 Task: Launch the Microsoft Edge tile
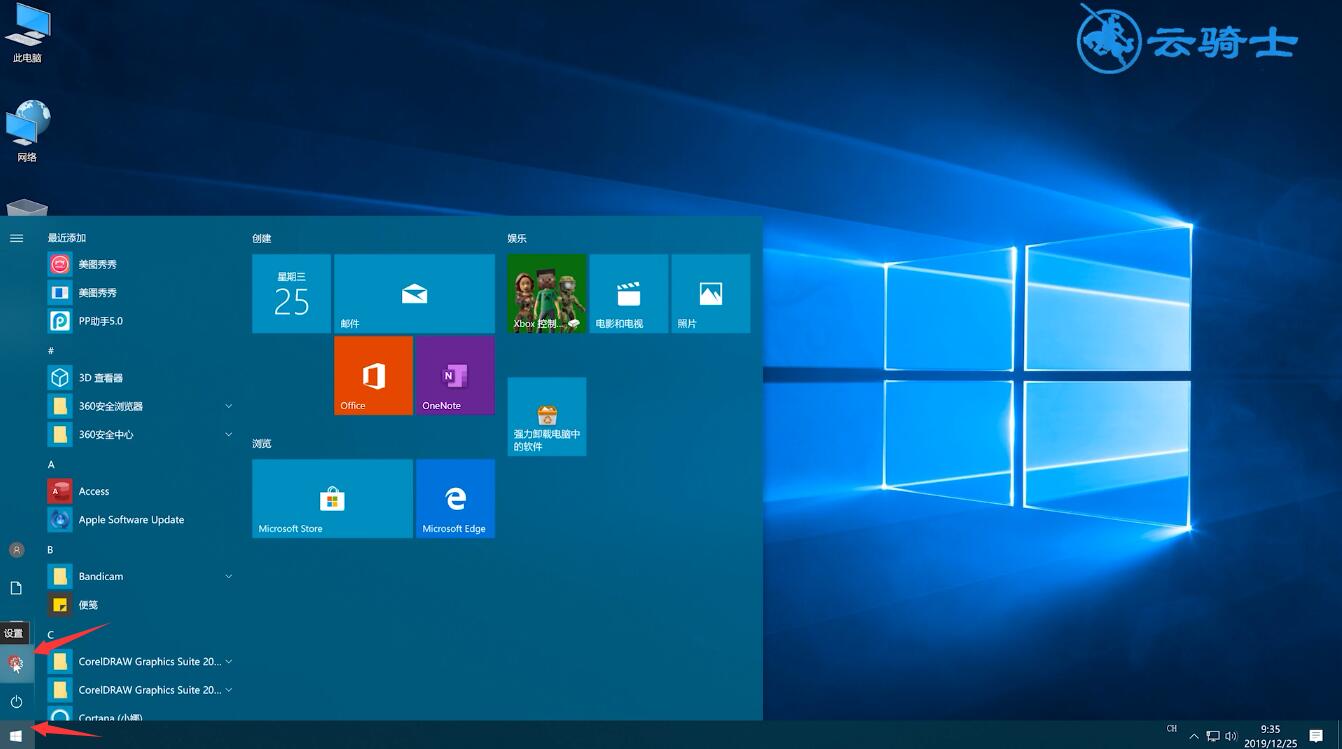click(x=455, y=499)
